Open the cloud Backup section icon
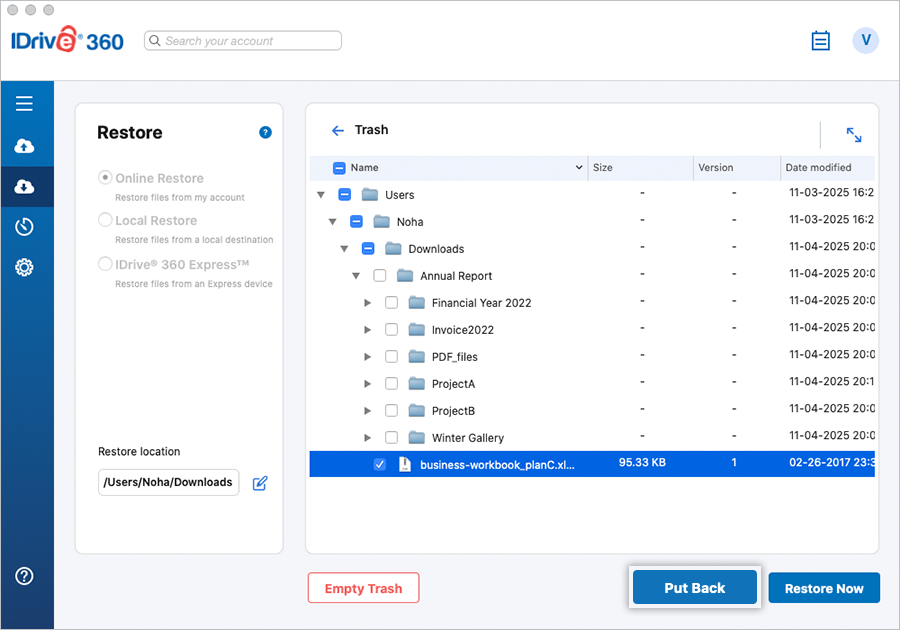Screen dimensions: 900x630 coord(24,147)
